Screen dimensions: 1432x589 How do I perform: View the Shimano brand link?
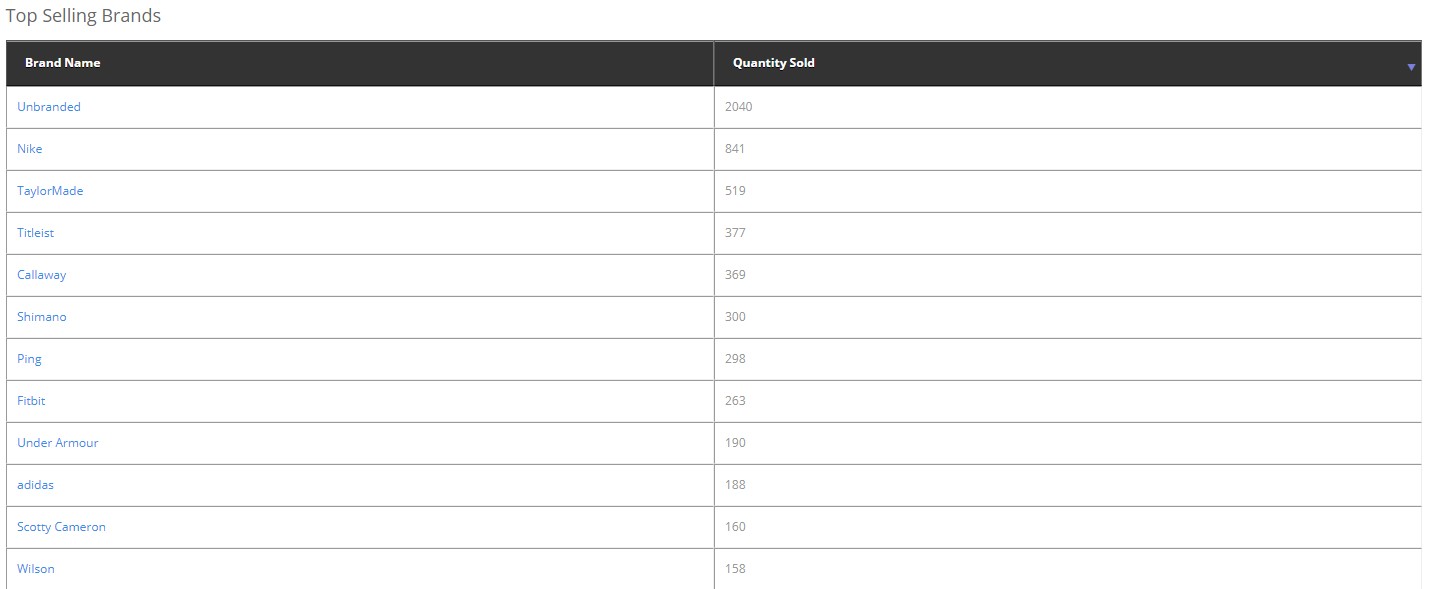[42, 317]
